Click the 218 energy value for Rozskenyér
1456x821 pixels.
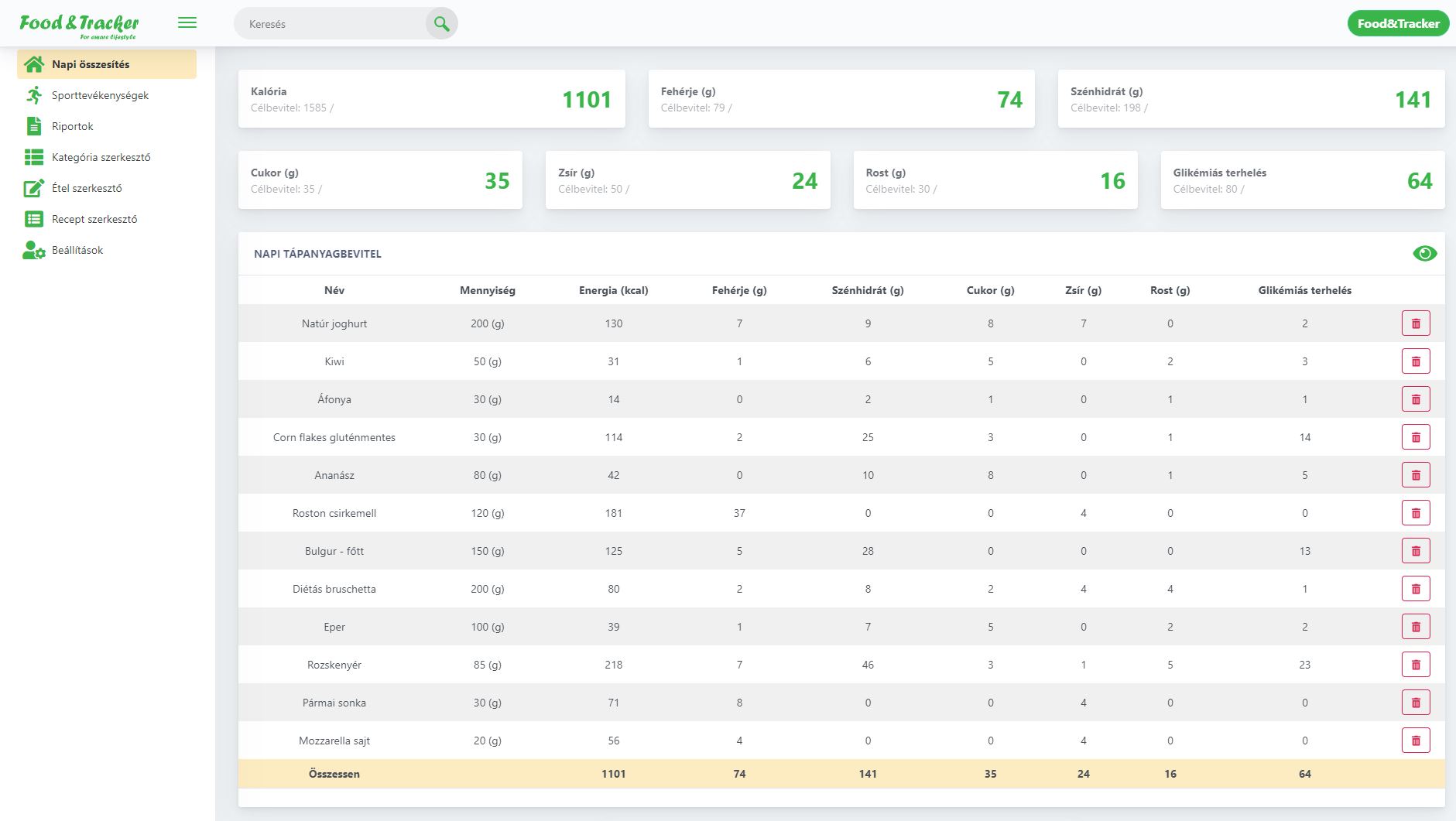[x=614, y=665]
